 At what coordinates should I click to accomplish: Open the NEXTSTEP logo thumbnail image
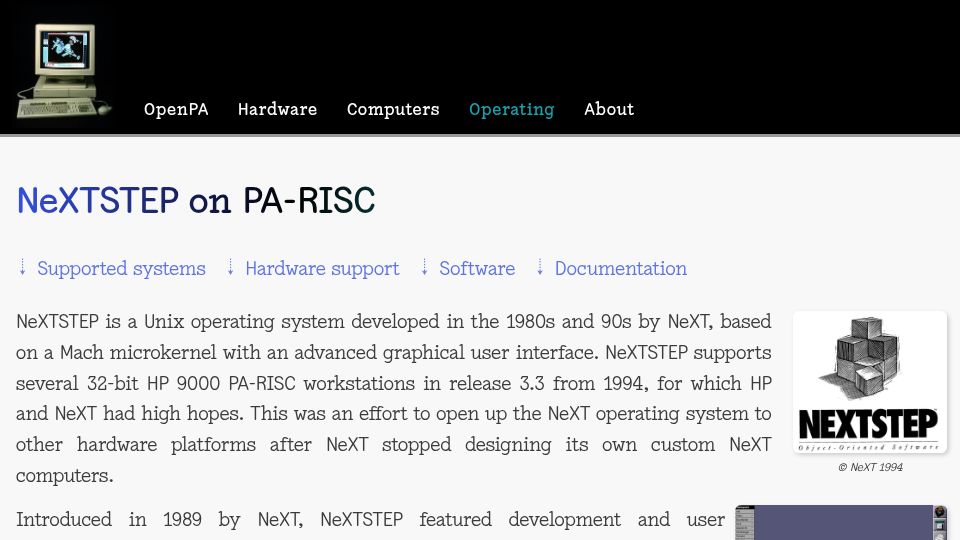pos(870,382)
